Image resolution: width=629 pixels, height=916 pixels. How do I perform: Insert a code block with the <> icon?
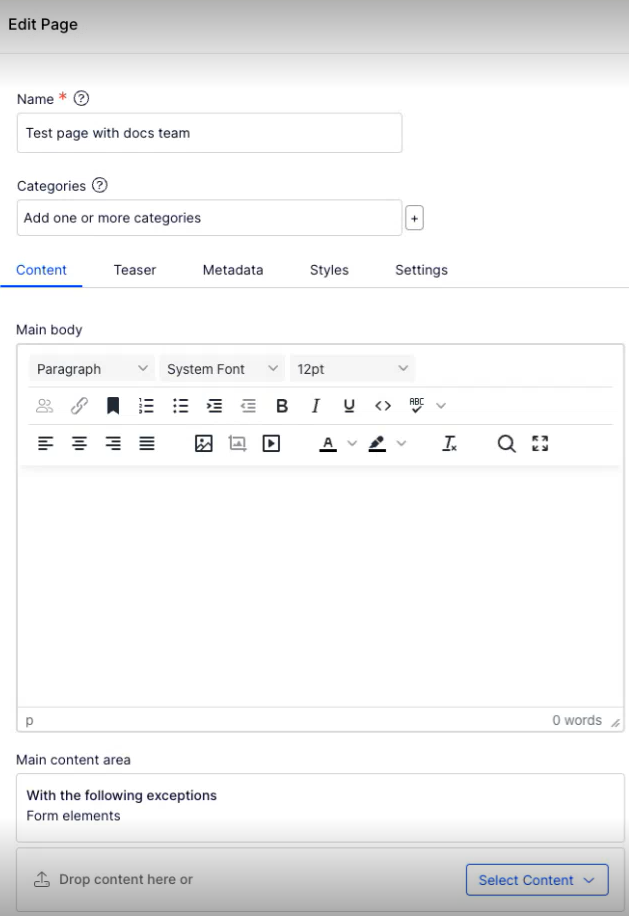[x=382, y=405]
